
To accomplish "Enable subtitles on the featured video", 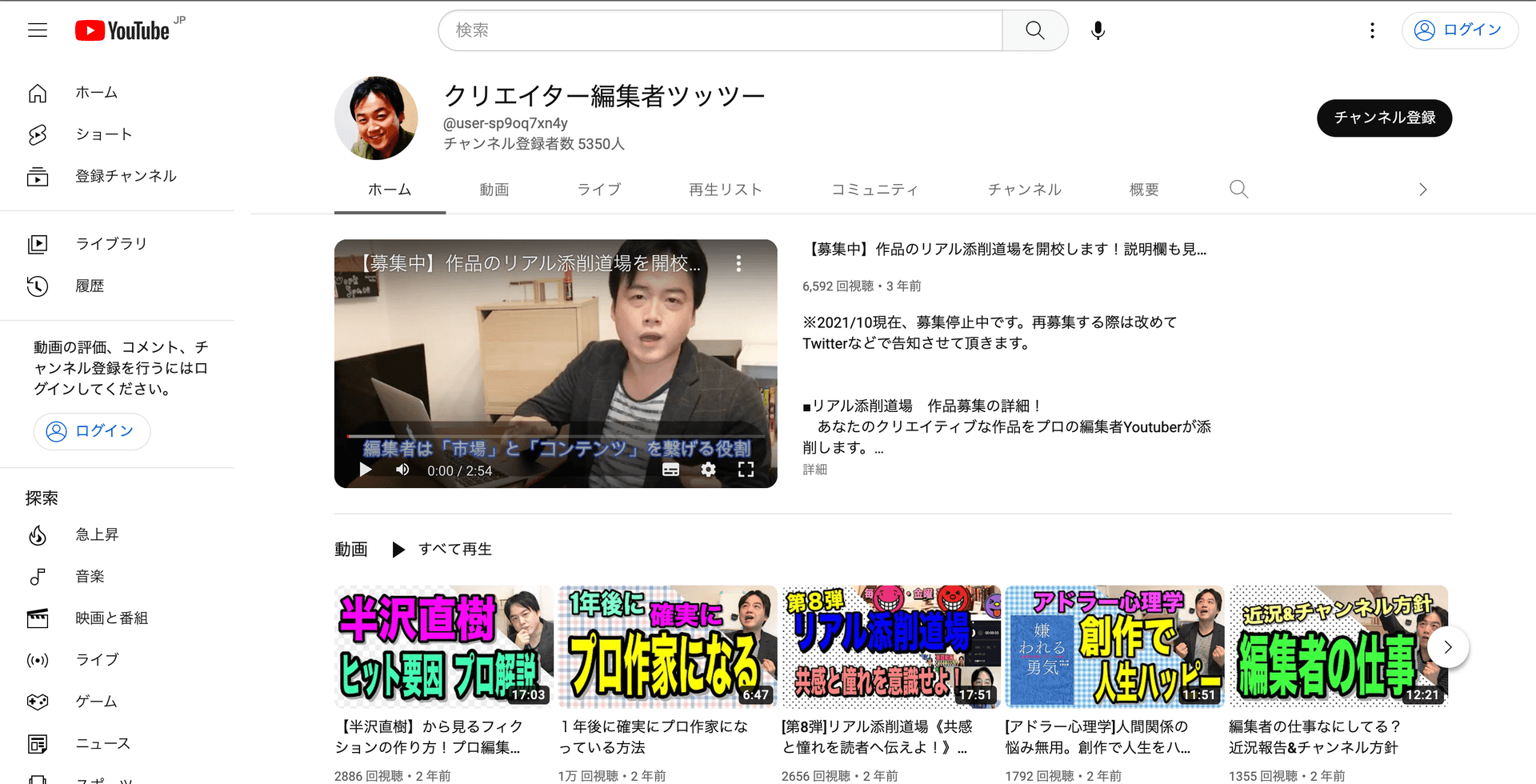I will coord(670,470).
